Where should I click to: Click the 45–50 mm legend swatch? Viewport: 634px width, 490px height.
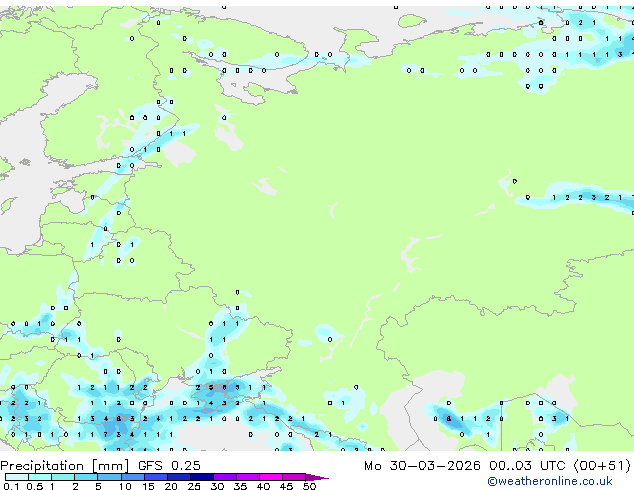(x=294, y=477)
